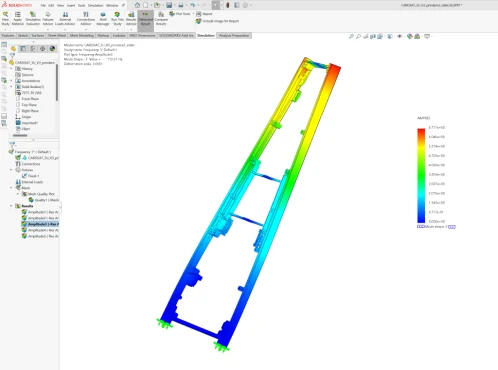Switch to the Sketch tab
The height and width of the screenshot is (370, 498).
pos(23,35)
